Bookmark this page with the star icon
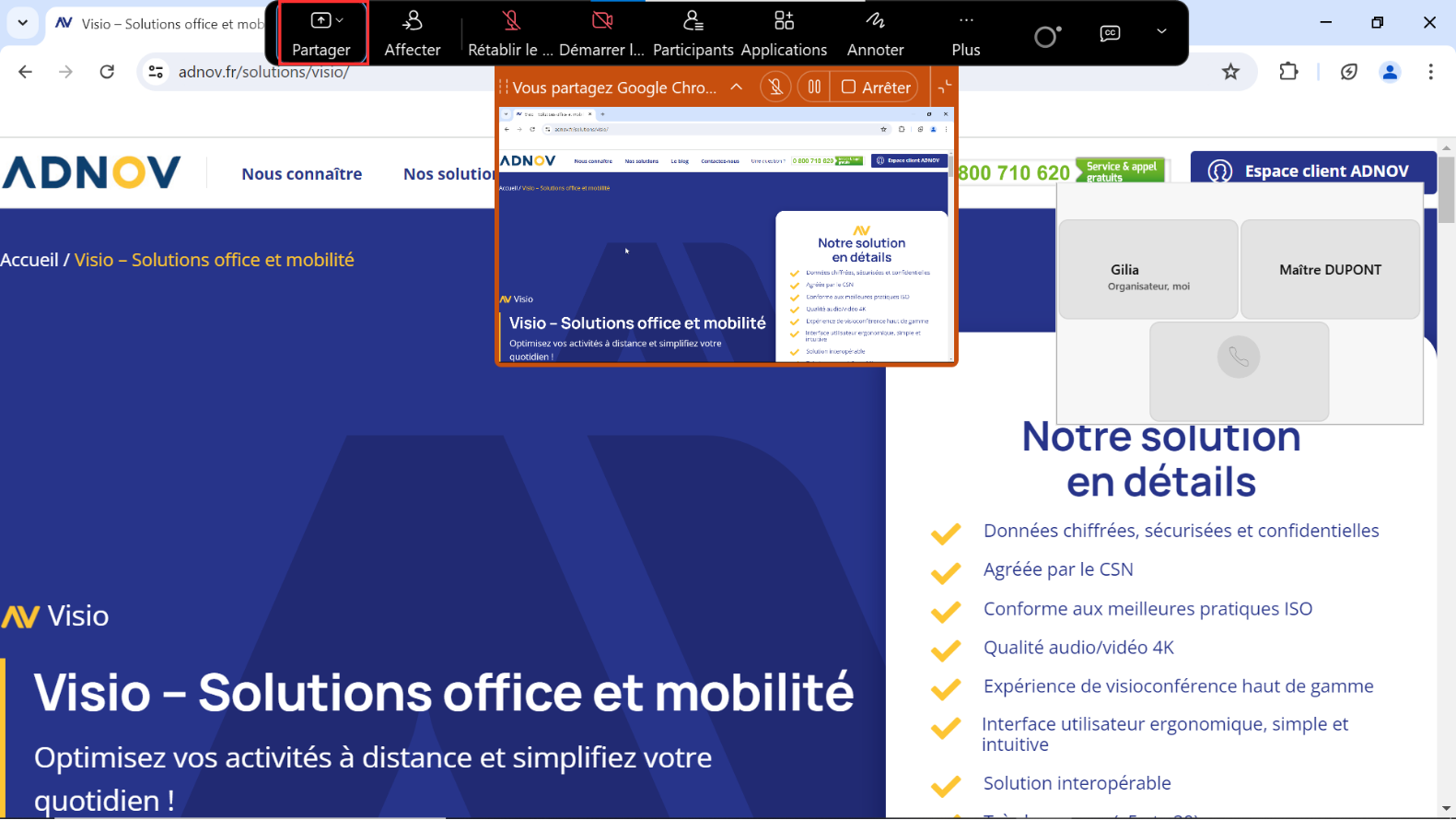1456x820 pixels. tap(1230, 72)
